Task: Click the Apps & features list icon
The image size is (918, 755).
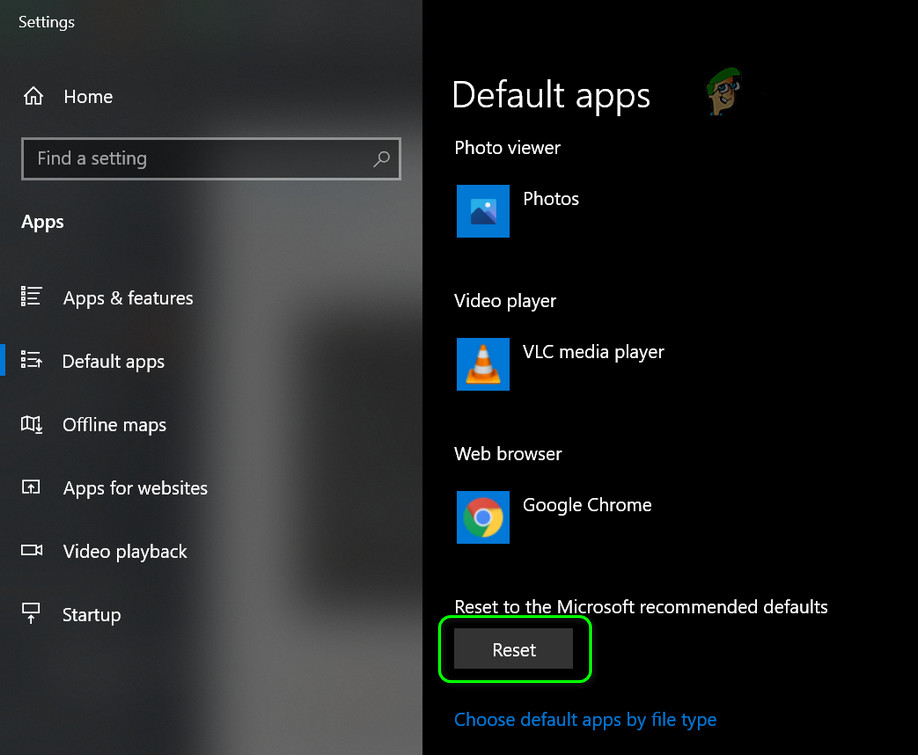Action: [31, 296]
